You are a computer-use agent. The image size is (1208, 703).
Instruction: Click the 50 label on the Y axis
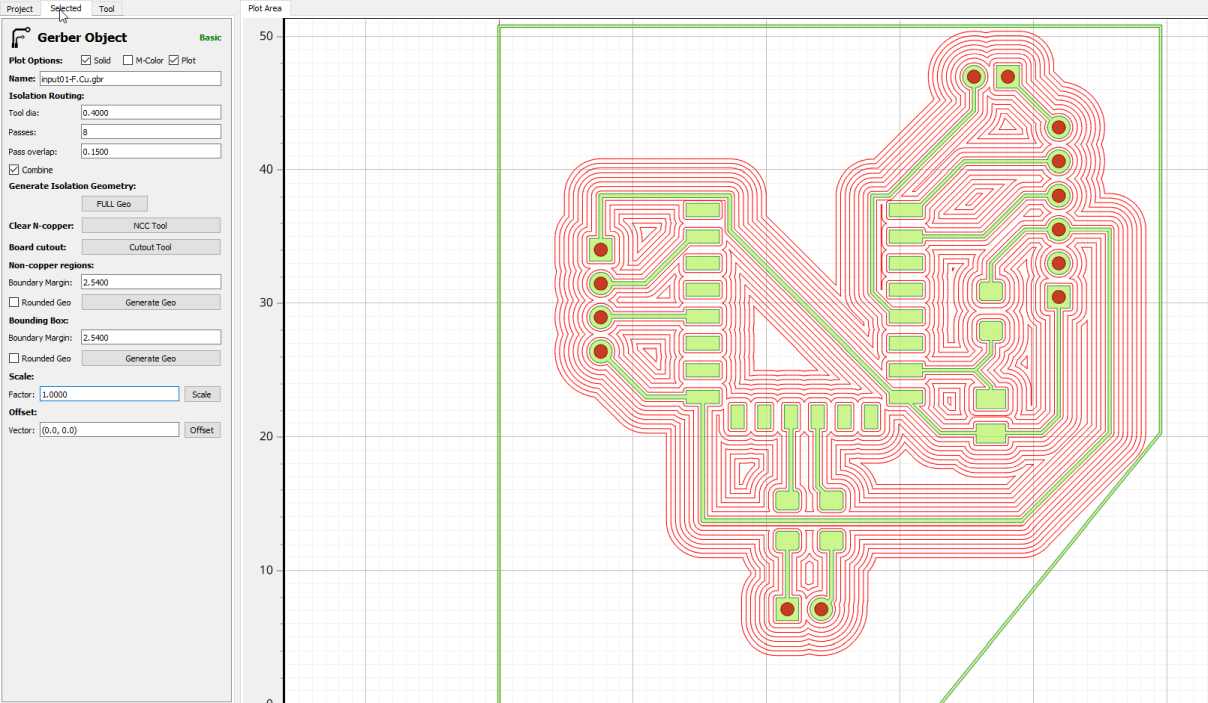click(266, 36)
